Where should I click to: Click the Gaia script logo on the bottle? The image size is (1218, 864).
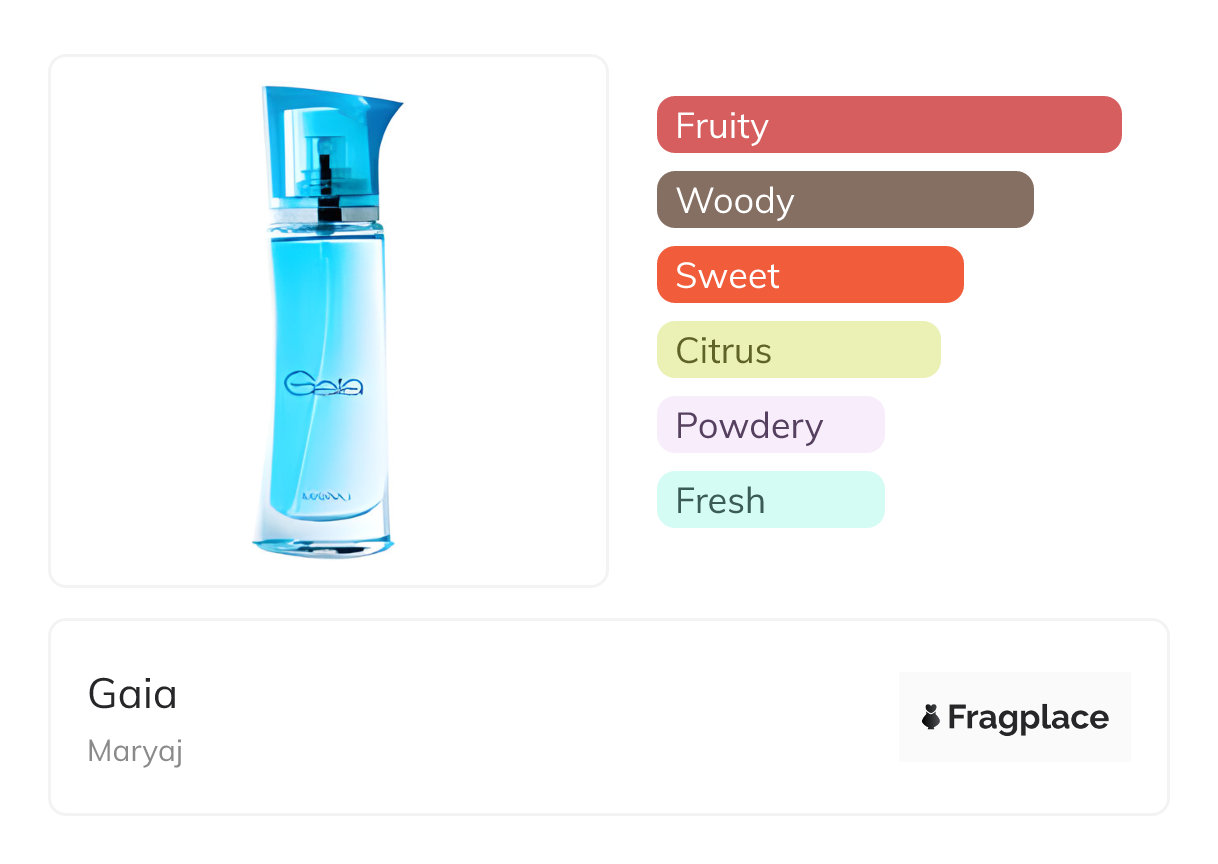(x=323, y=385)
